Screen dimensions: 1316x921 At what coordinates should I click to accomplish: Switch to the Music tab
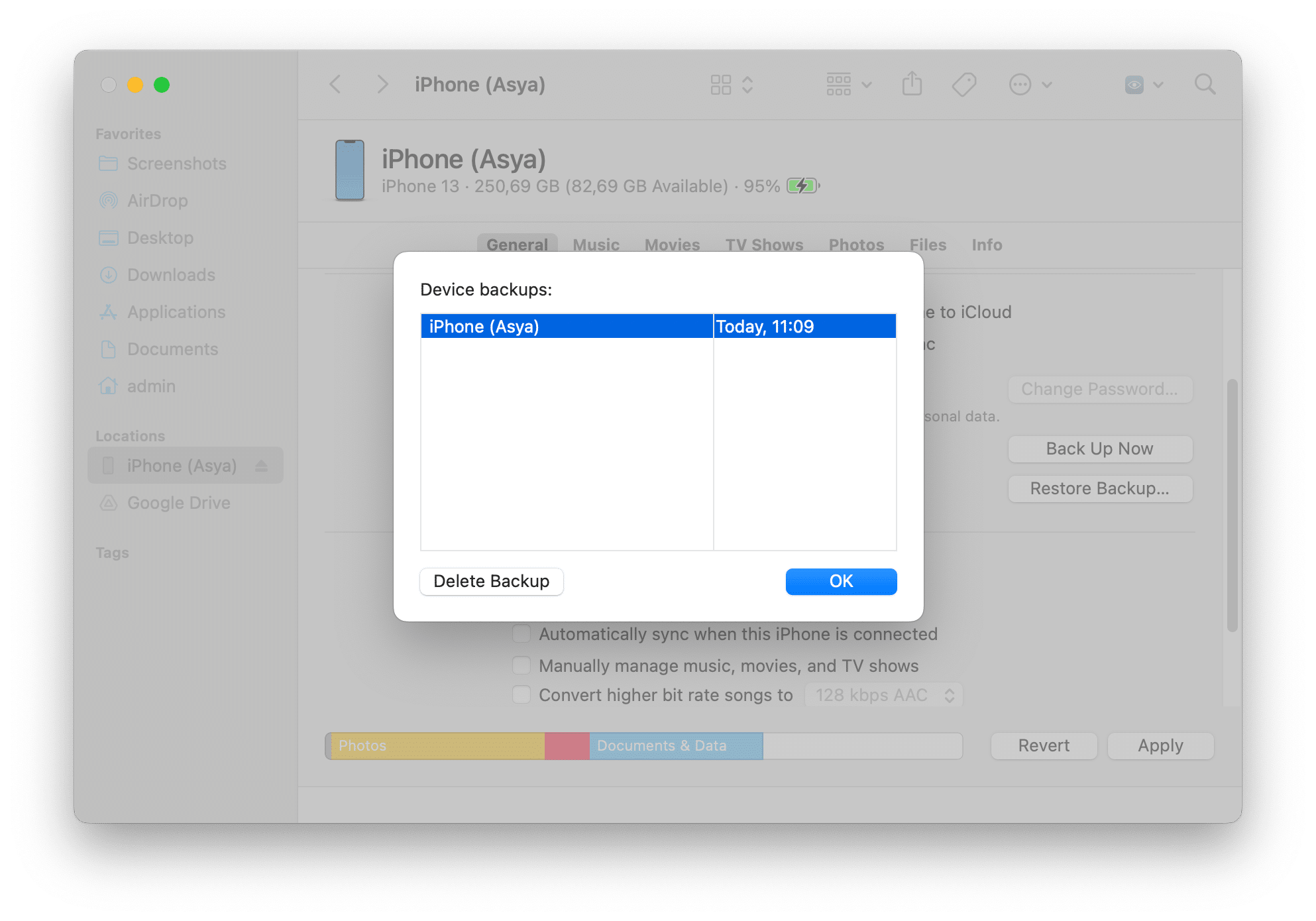coord(595,244)
